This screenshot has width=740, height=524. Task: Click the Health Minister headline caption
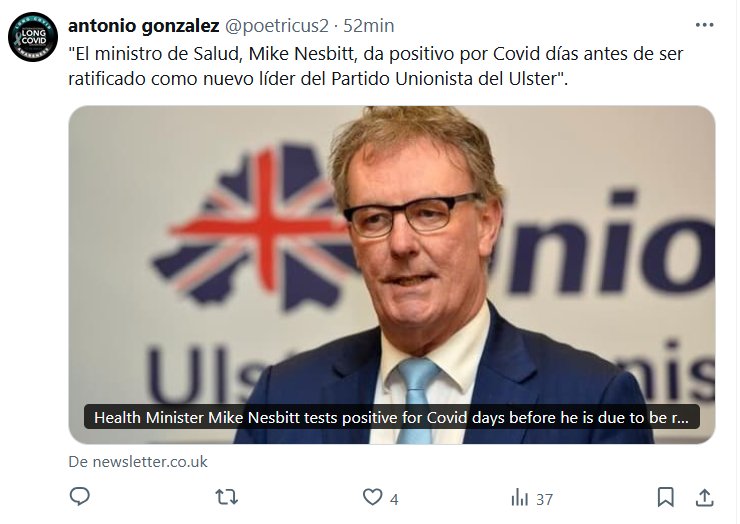pos(392,417)
